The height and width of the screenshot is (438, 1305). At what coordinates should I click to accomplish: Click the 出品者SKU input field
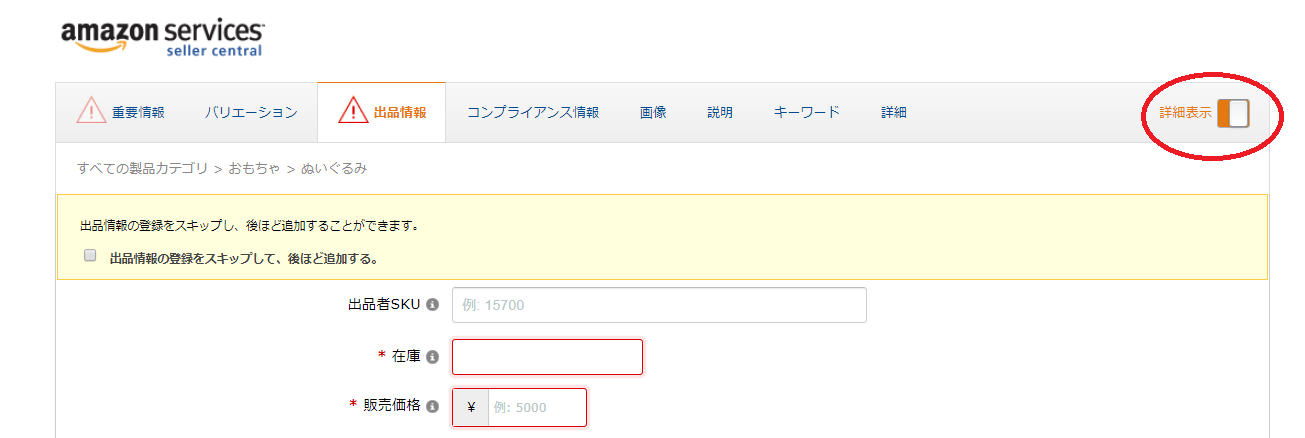point(659,305)
